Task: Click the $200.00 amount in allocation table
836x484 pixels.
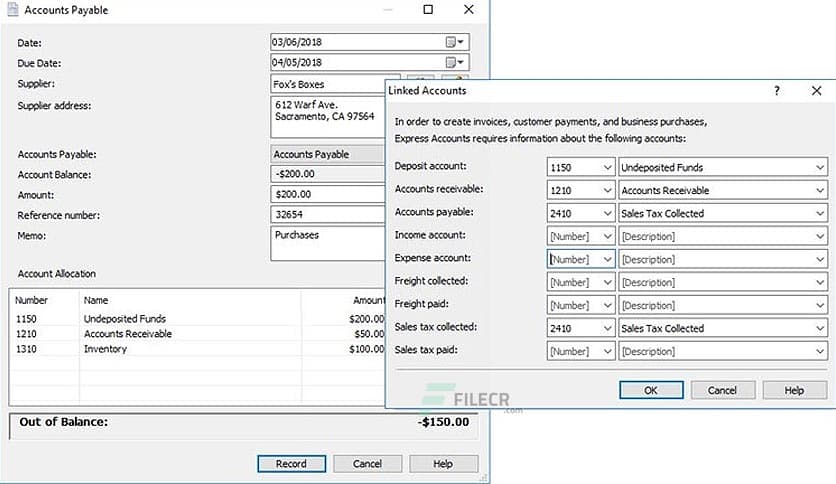Action: pyautogui.click(x=367, y=319)
